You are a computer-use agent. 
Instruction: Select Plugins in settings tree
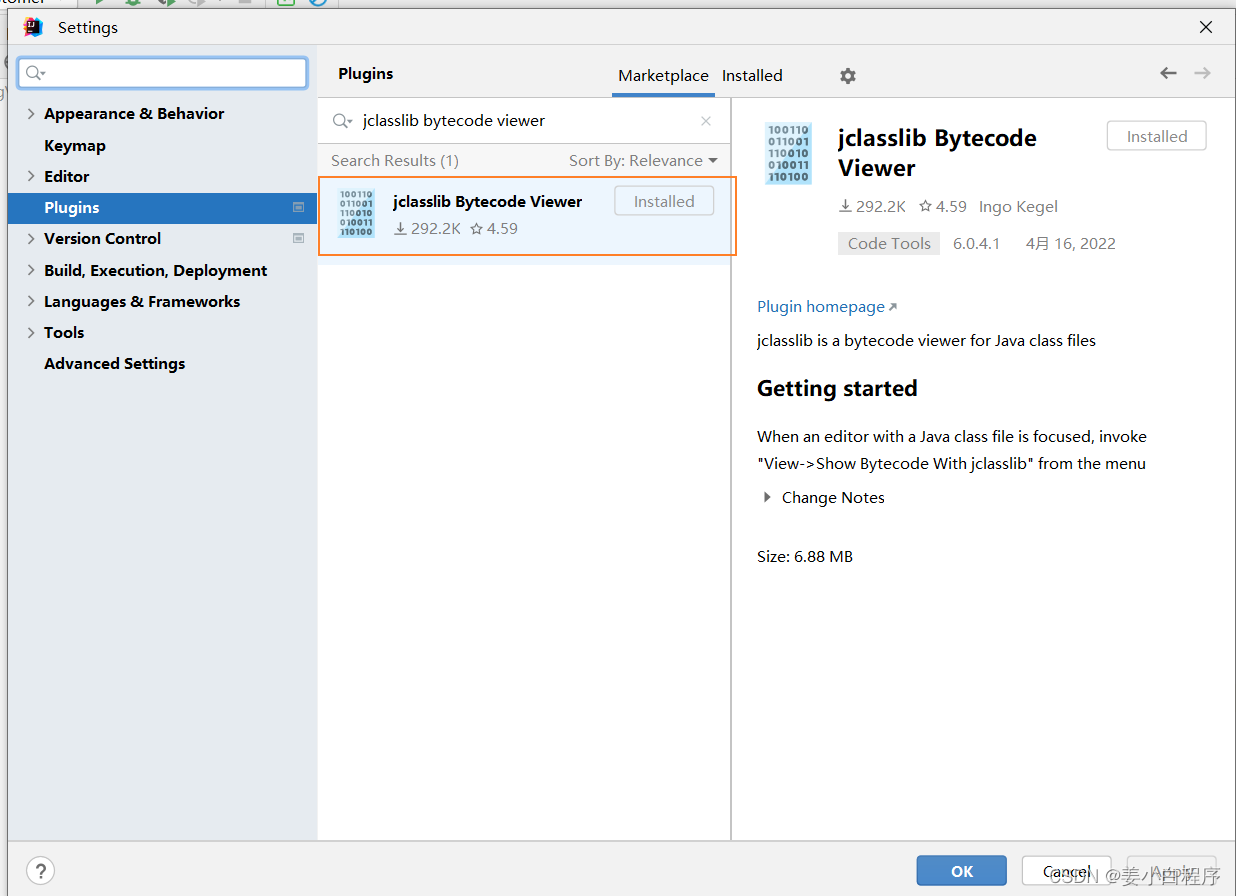[162, 207]
